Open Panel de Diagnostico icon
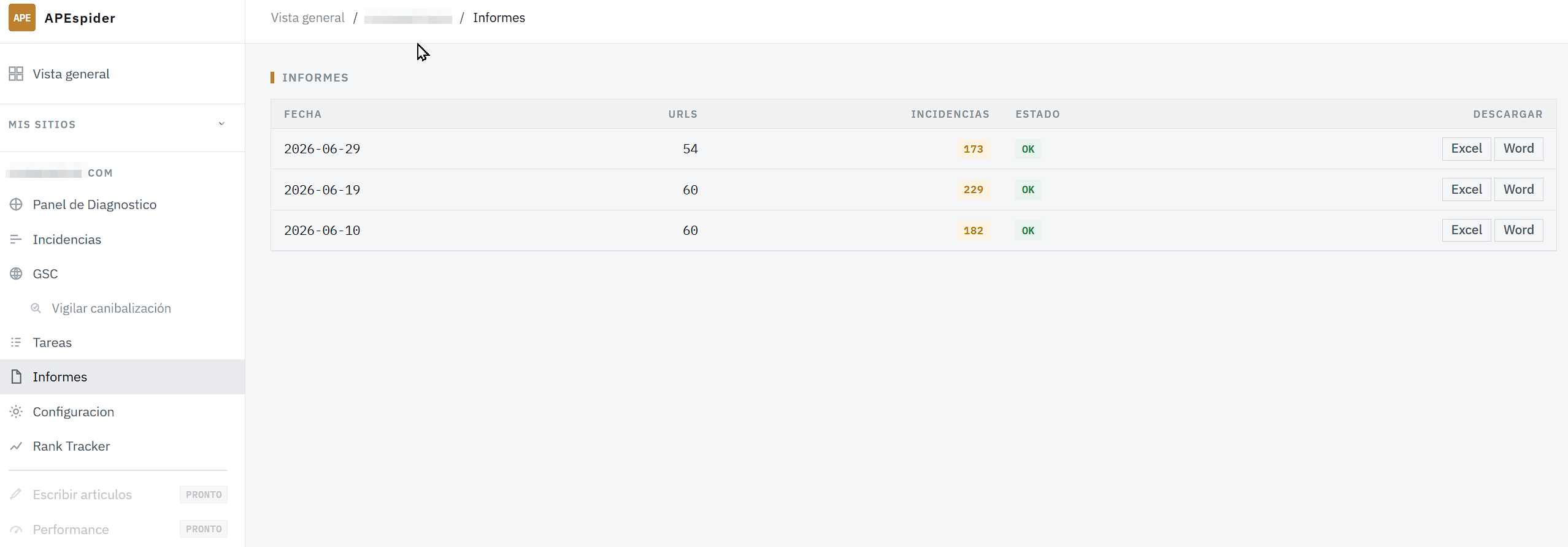 (16, 205)
